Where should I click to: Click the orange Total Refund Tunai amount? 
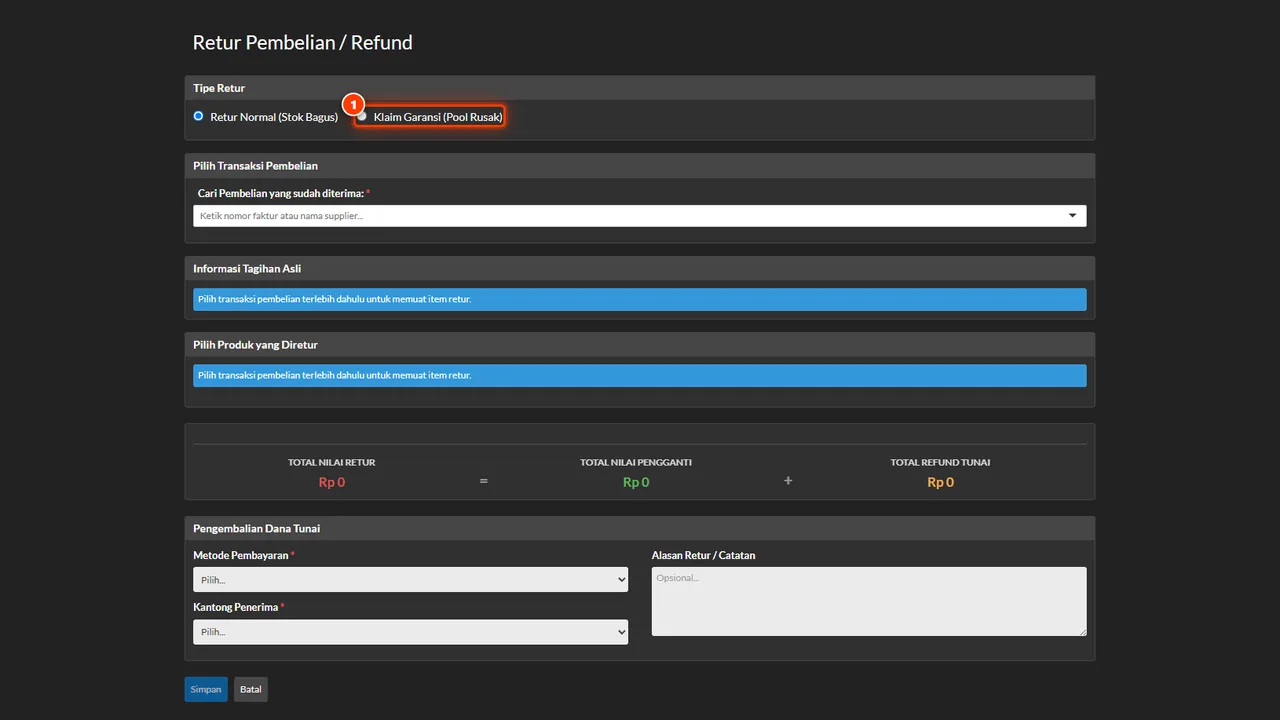pyautogui.click(x=941, y=482)
